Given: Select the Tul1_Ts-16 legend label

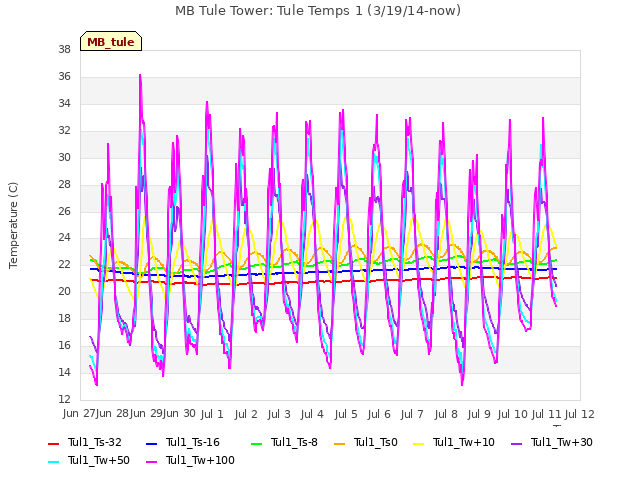Looking at the screenshot, I should pos(193,442).
